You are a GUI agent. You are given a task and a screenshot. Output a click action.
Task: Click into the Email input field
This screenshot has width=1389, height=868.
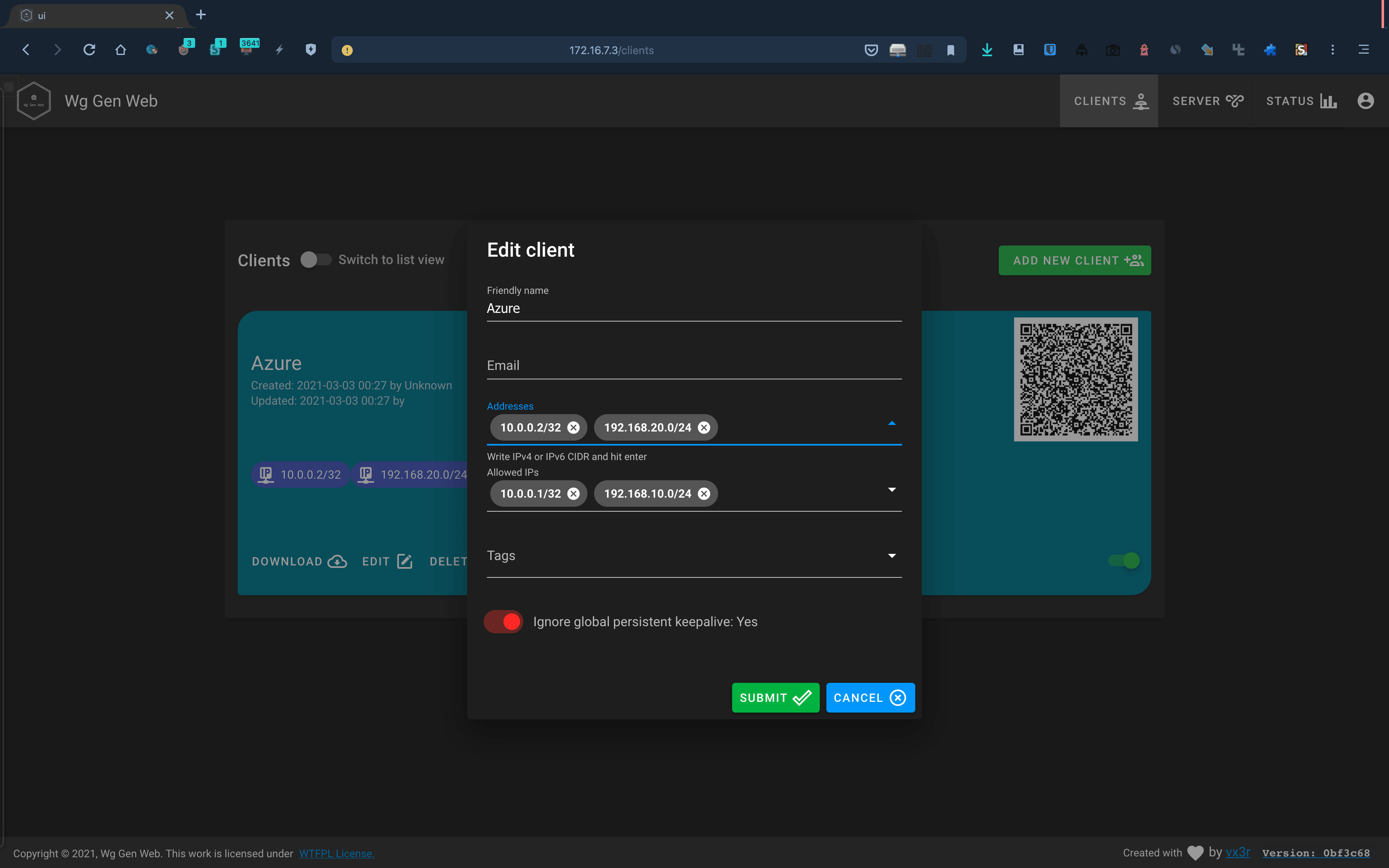pyautogui.click(x=693, y=366)
